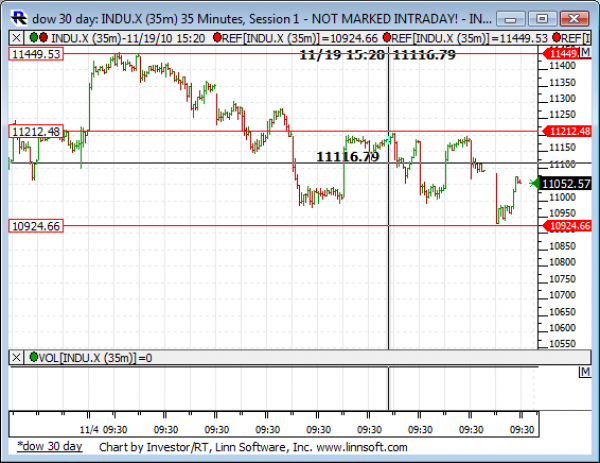Click the red 11212.48 tag on price scale
The width and height of the screenshot is (600, 463).
pyautogui.click(x=567, y=131)
